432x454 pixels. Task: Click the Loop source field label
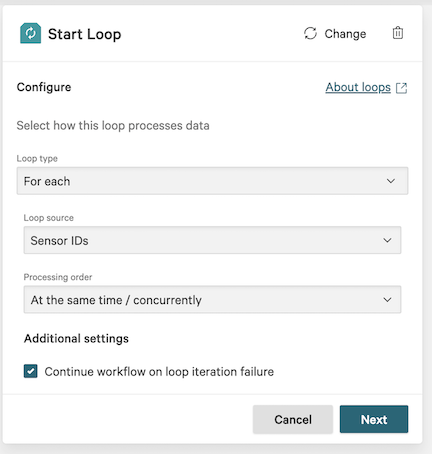(x=49, y=218)
